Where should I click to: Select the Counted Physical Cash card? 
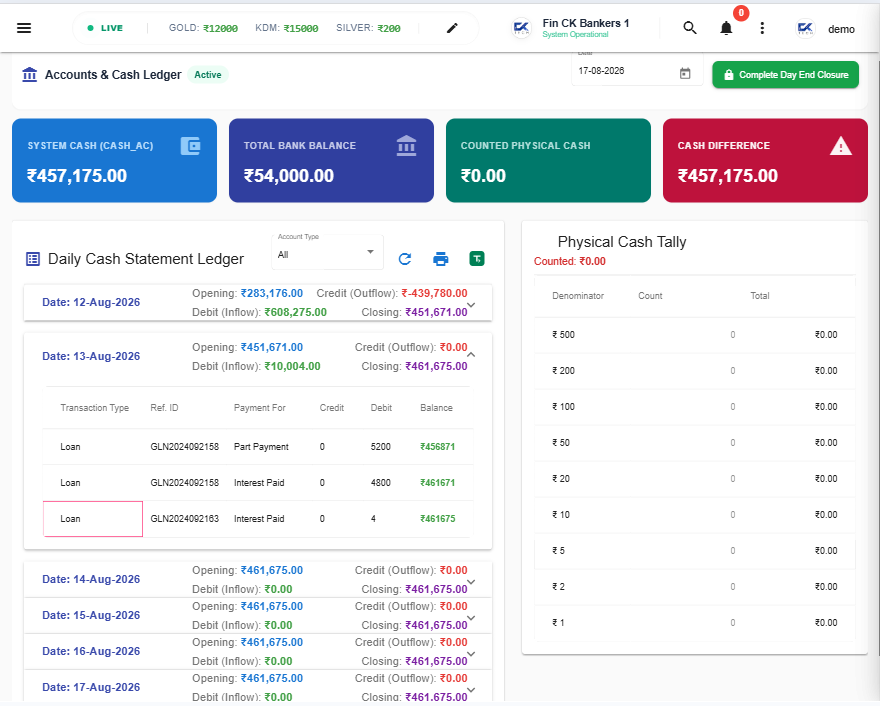pos(548,161)
